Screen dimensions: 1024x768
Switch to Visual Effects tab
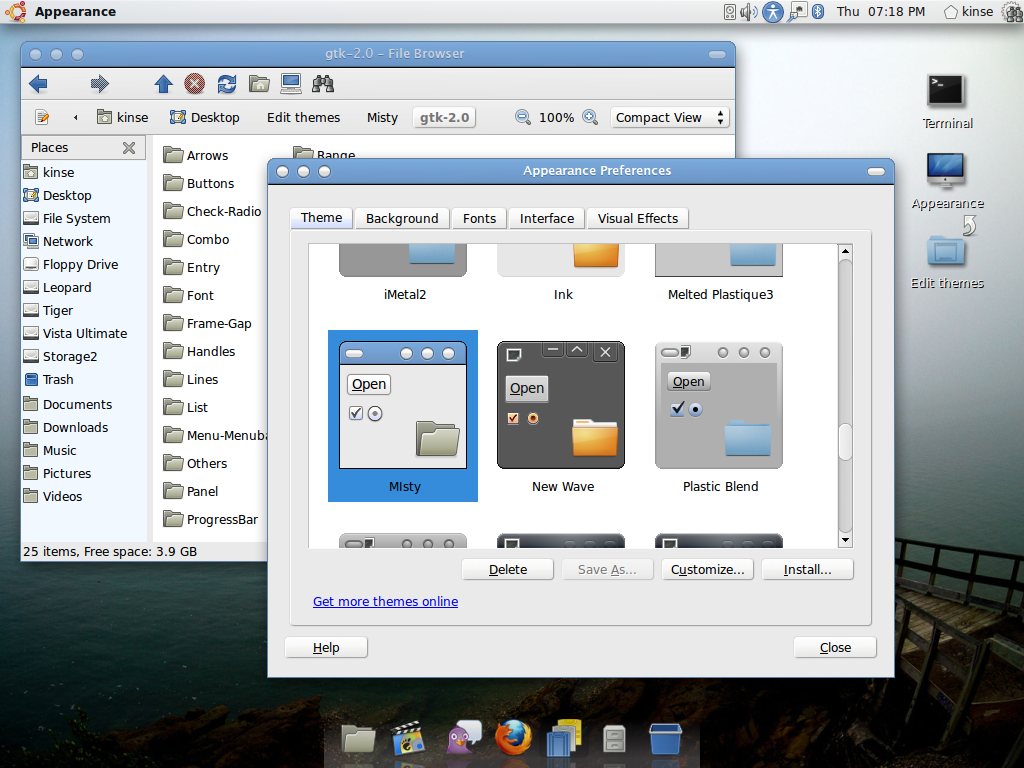637,218
